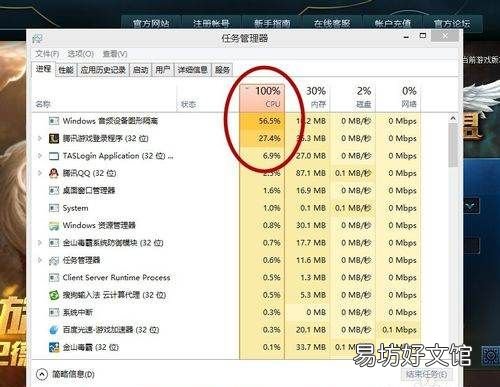
Task: Click the TASLogin Application window icon
Action: 54,156
